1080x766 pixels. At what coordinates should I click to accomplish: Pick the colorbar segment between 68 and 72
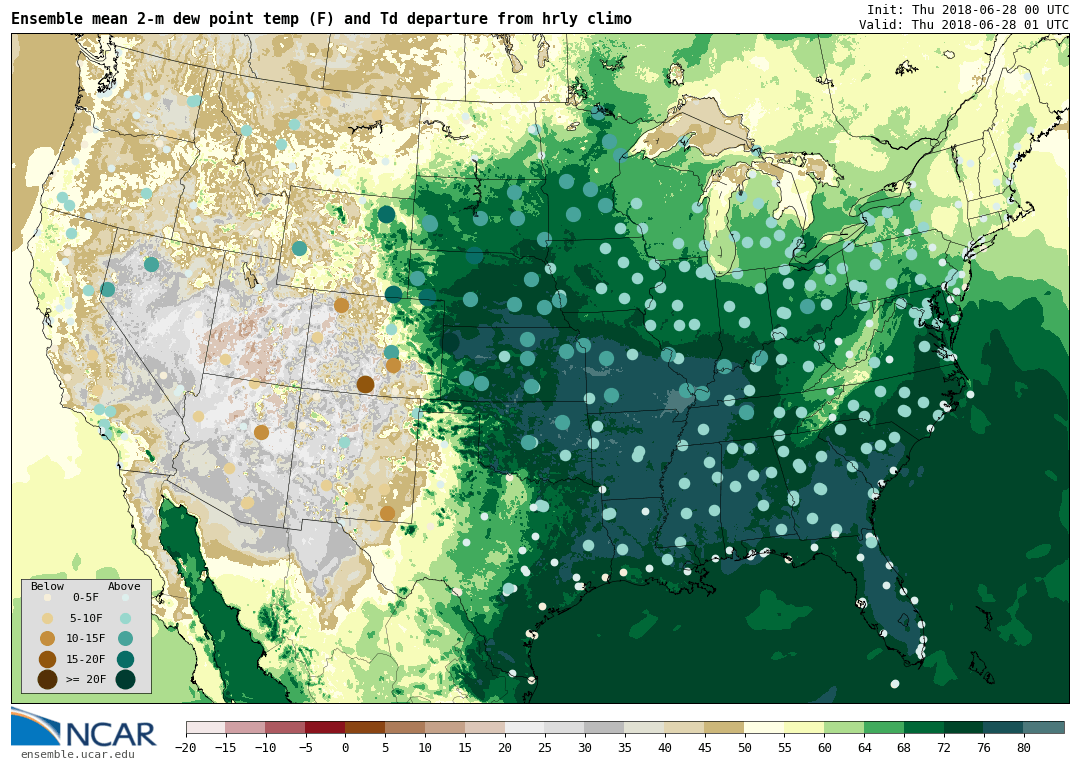925,727
